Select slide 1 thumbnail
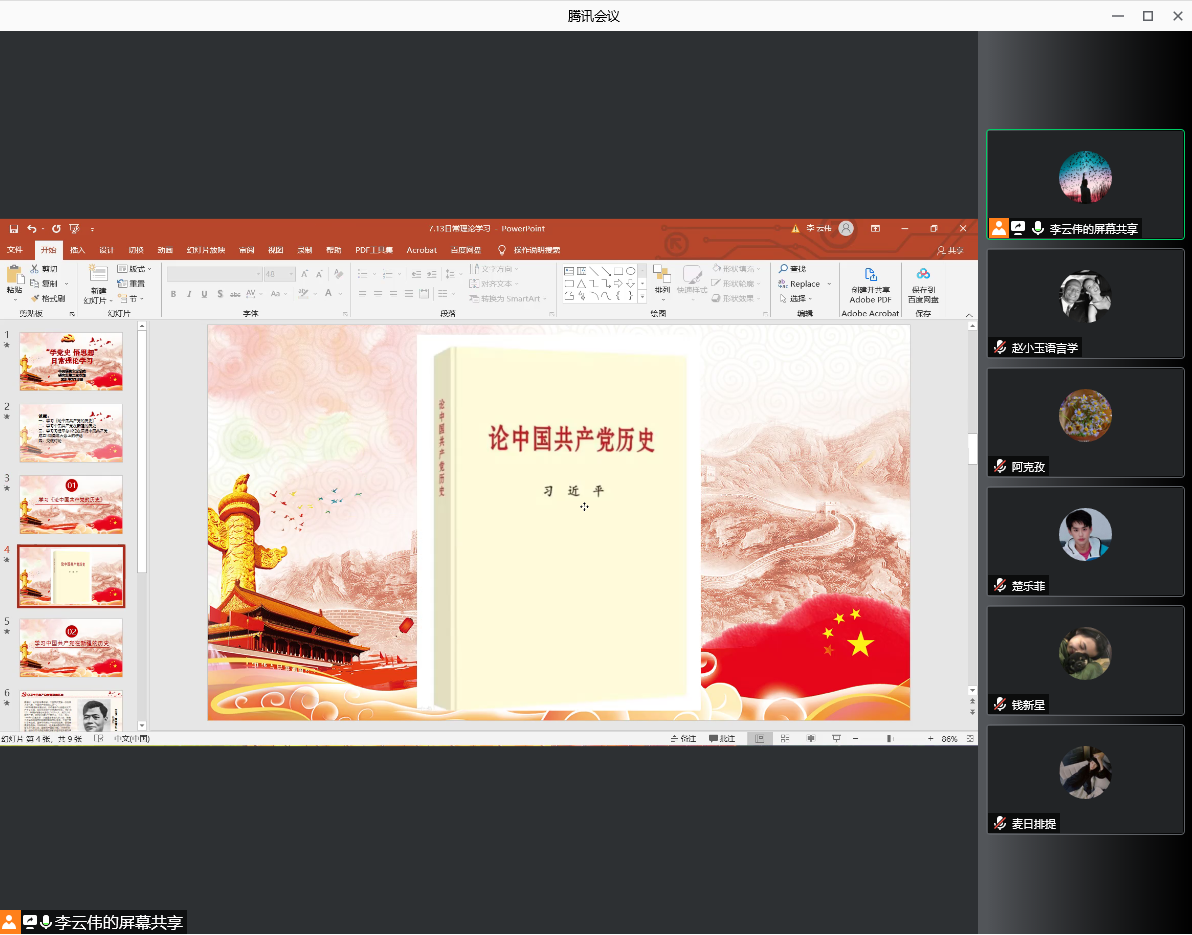 point(71,362)
